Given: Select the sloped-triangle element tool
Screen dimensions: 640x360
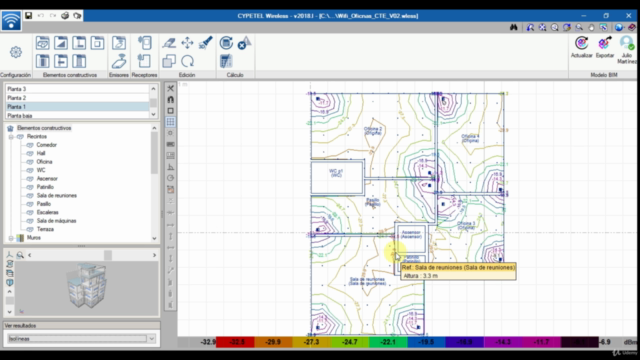Looking at the screenshot, I should [61, 43].
